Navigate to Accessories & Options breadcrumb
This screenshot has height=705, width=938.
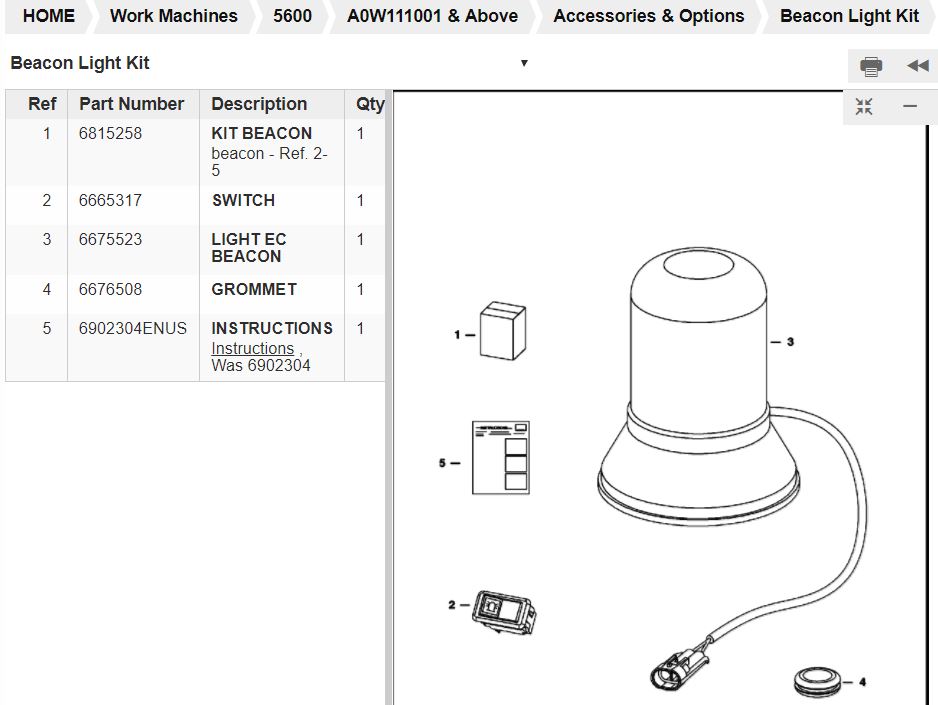(x=648, y=16)
